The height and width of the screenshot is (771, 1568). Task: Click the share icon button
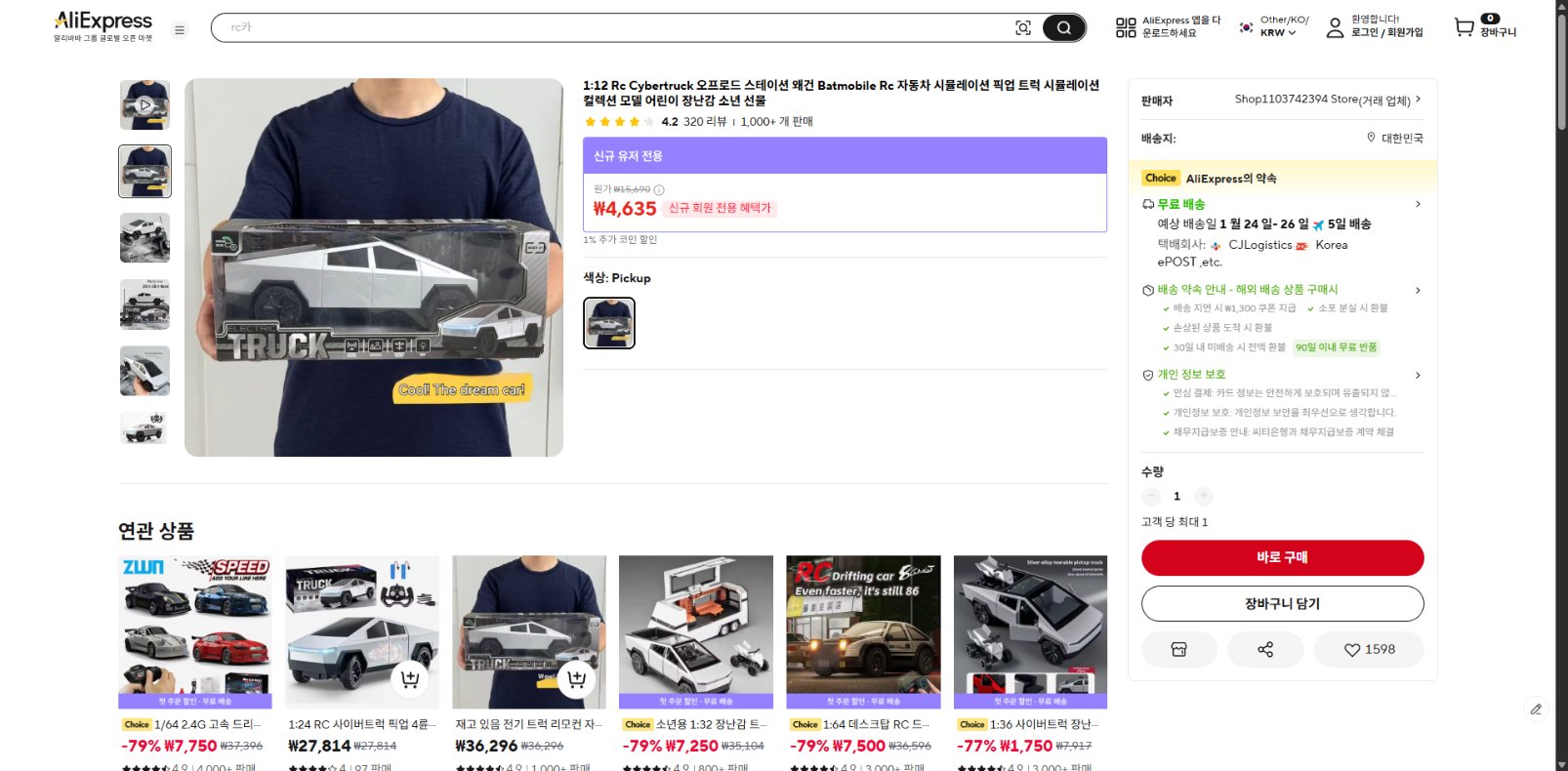click(x=1265, y=649)
